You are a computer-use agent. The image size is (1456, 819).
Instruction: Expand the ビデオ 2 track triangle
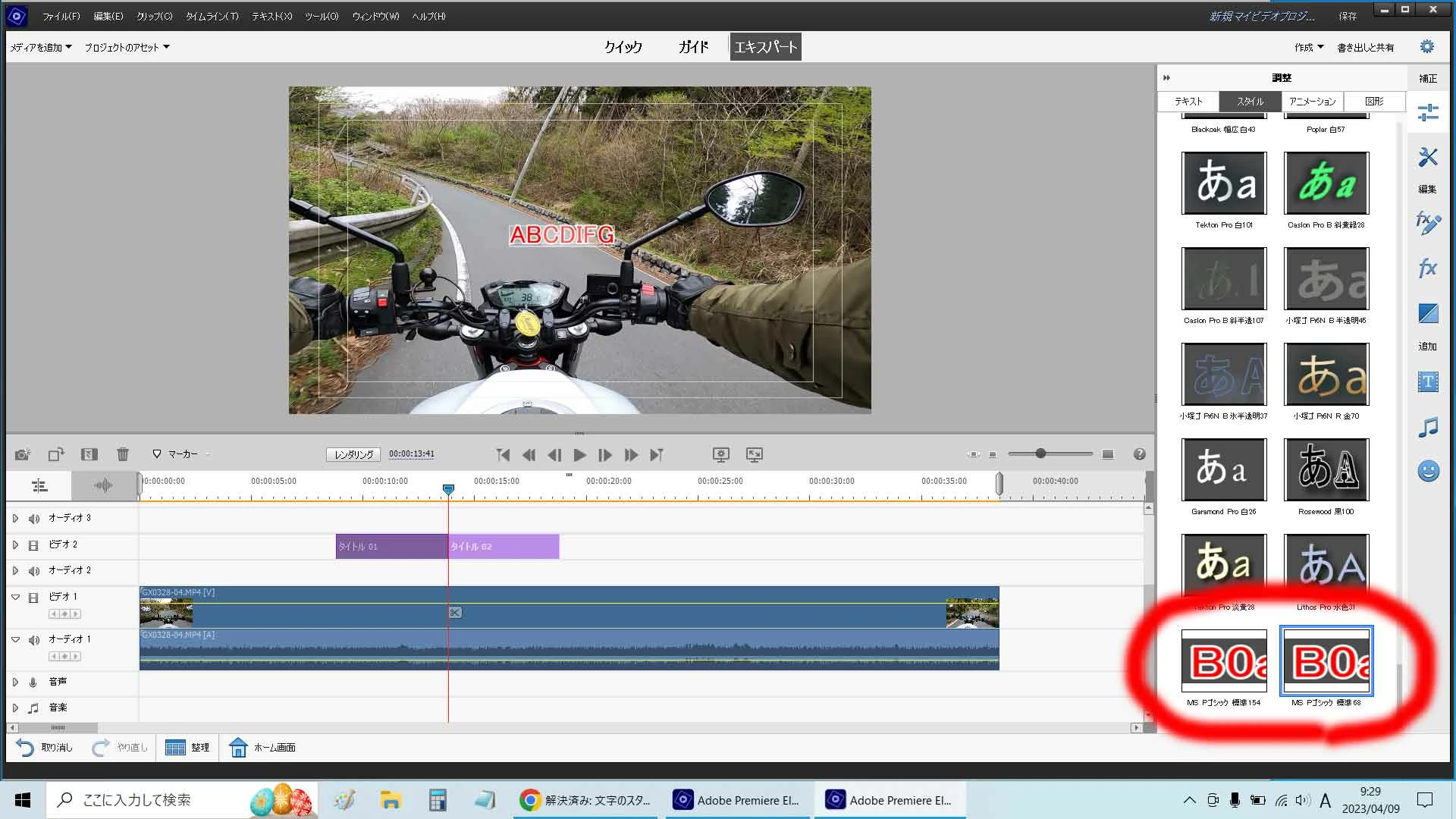(15, 544)
